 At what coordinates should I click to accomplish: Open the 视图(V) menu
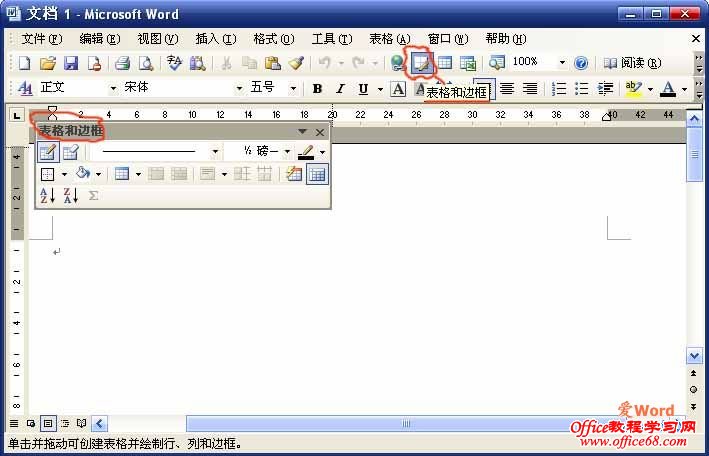(x=158, y=39)
